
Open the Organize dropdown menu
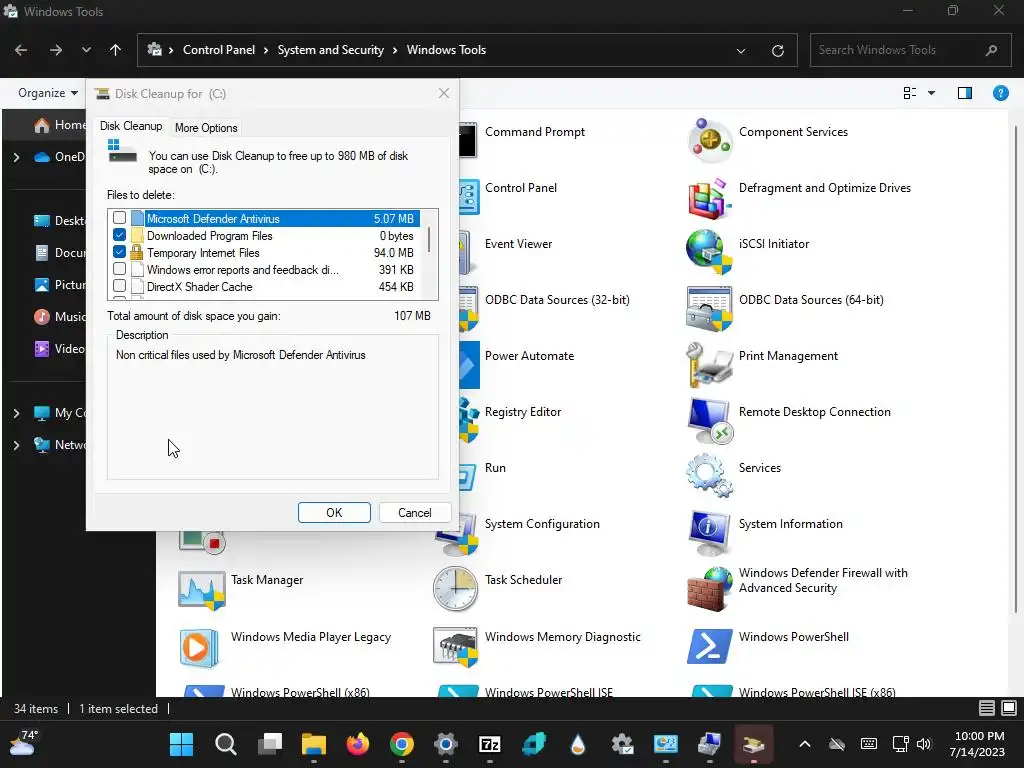(x=48, y=93)
